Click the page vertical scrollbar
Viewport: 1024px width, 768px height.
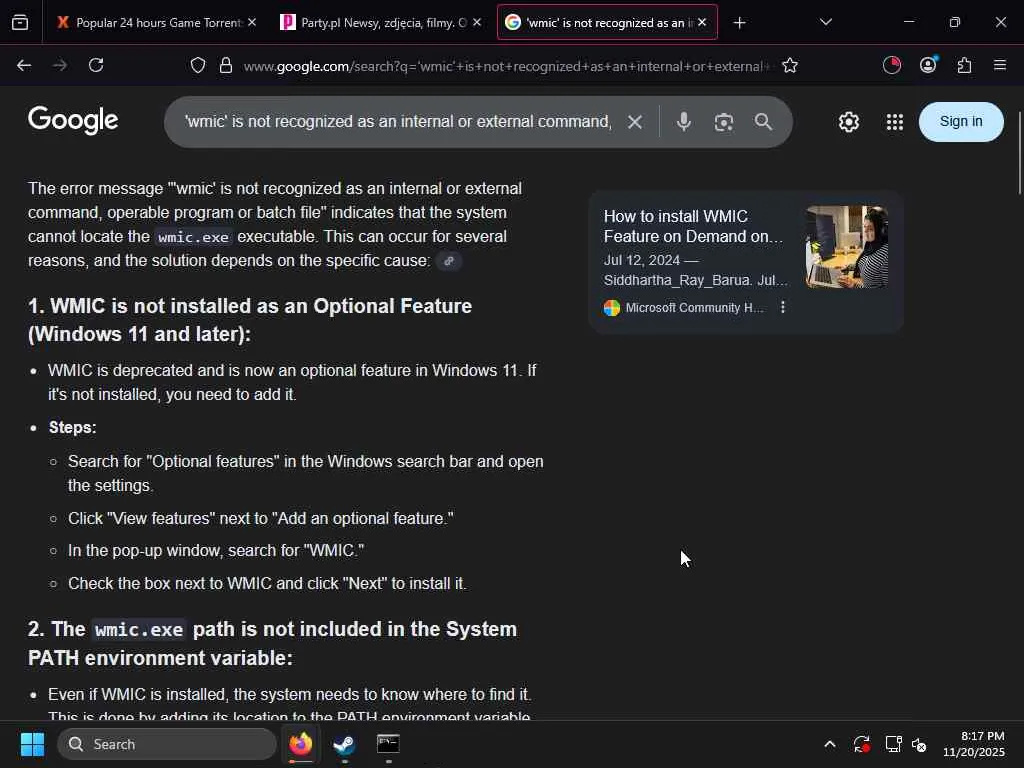[x=1019, y=153]
